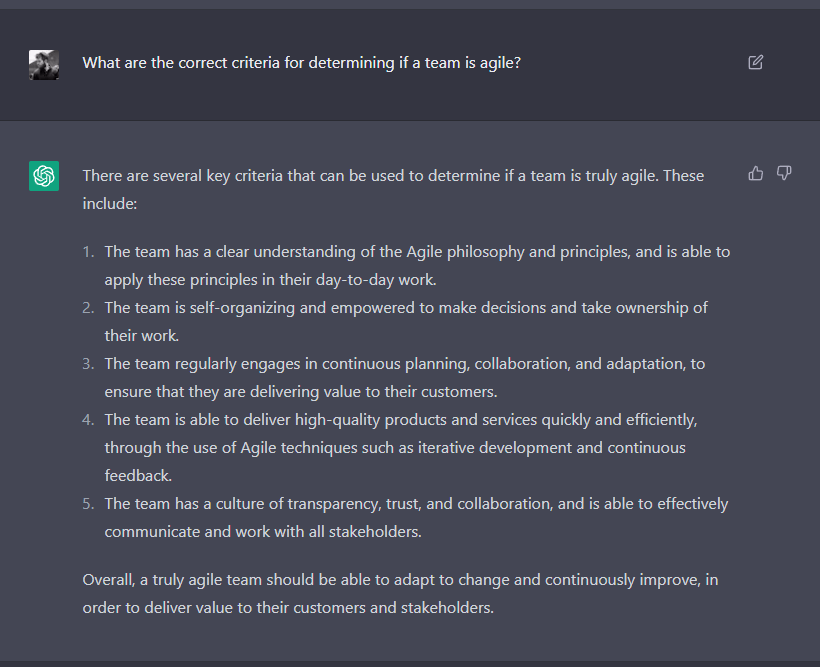Click the list number '5.' marker
Viewport: 820px width, 667px height.
[x=89, y=504]
